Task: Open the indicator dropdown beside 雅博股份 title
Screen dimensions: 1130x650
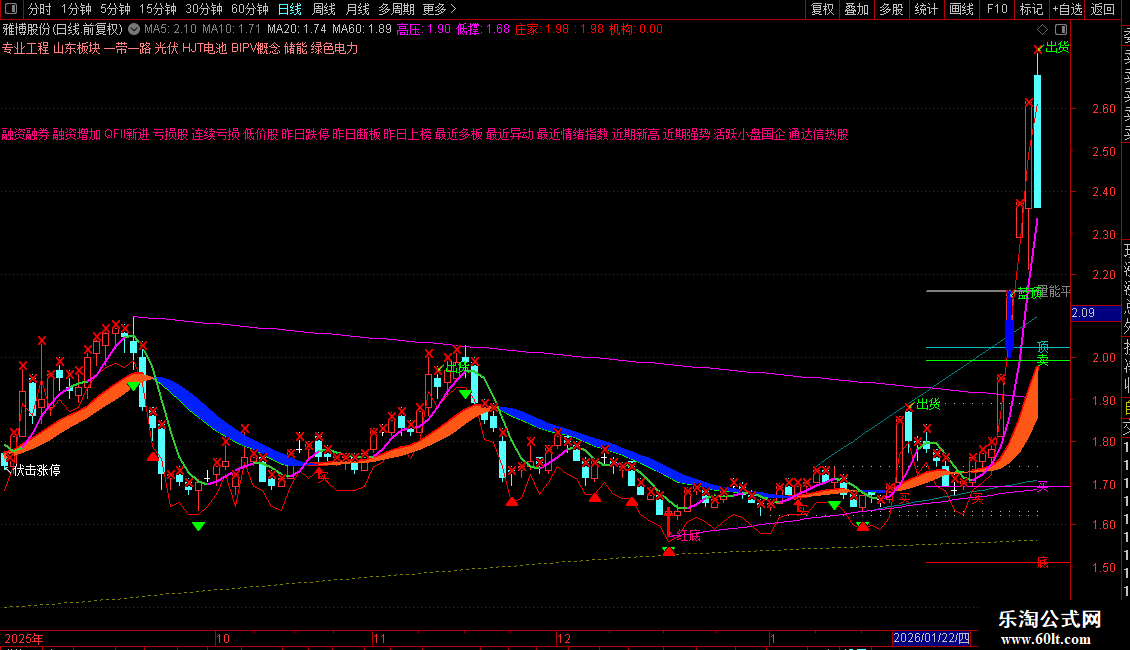Action: (x=134, y=30)
